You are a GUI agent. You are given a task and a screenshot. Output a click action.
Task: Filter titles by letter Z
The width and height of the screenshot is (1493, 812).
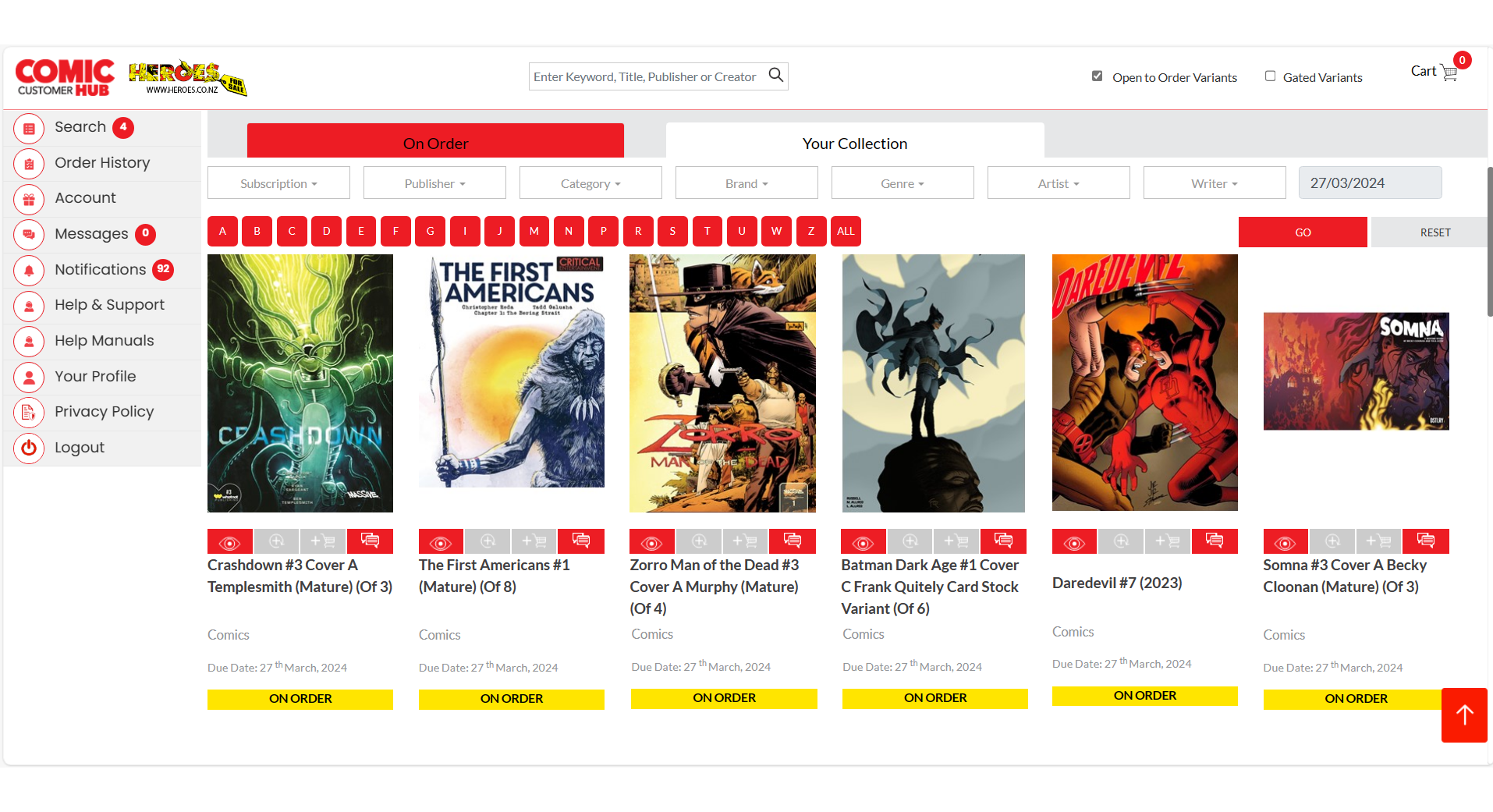pos(811,231)
